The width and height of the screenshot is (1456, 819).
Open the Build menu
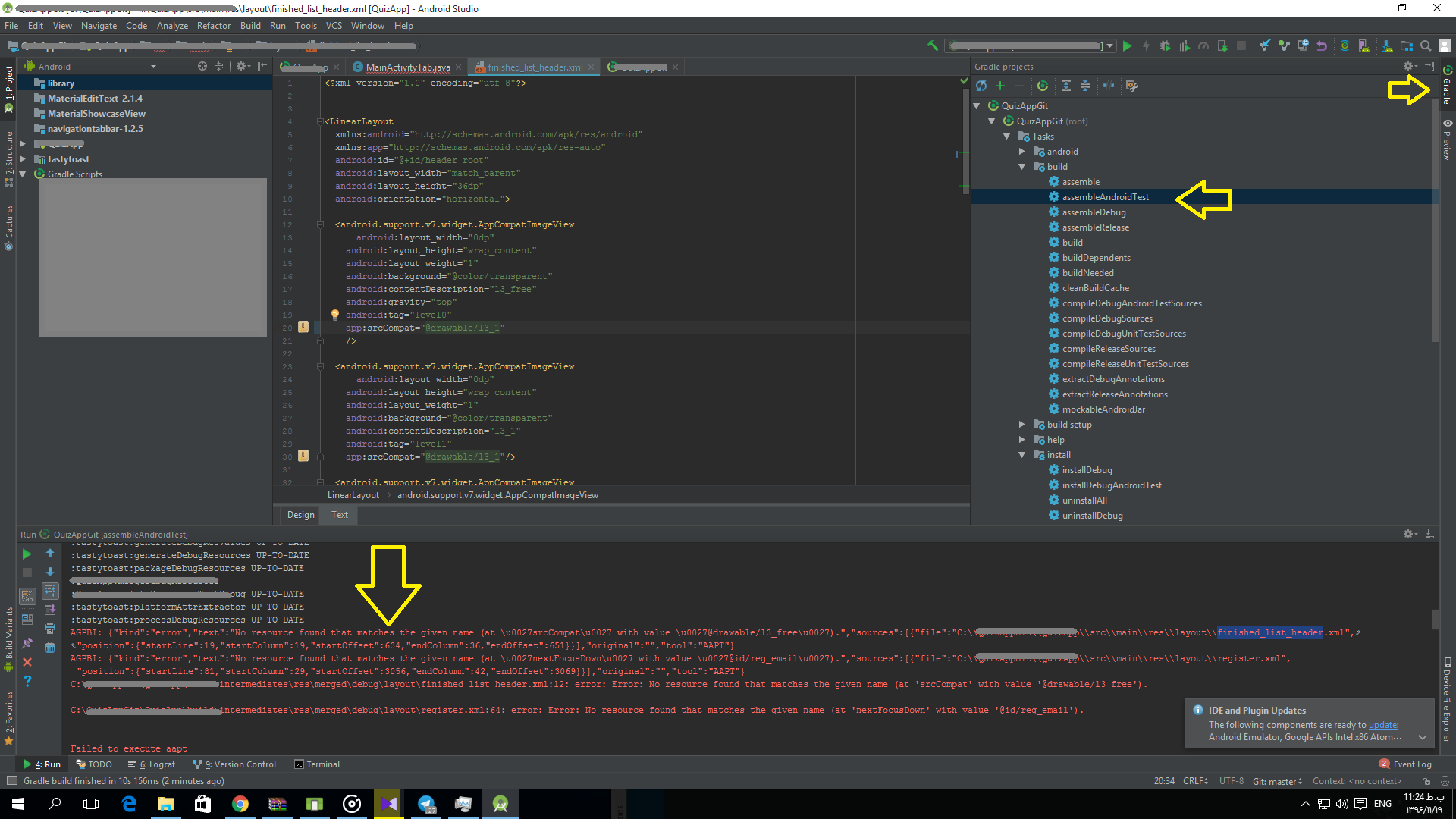250,26
